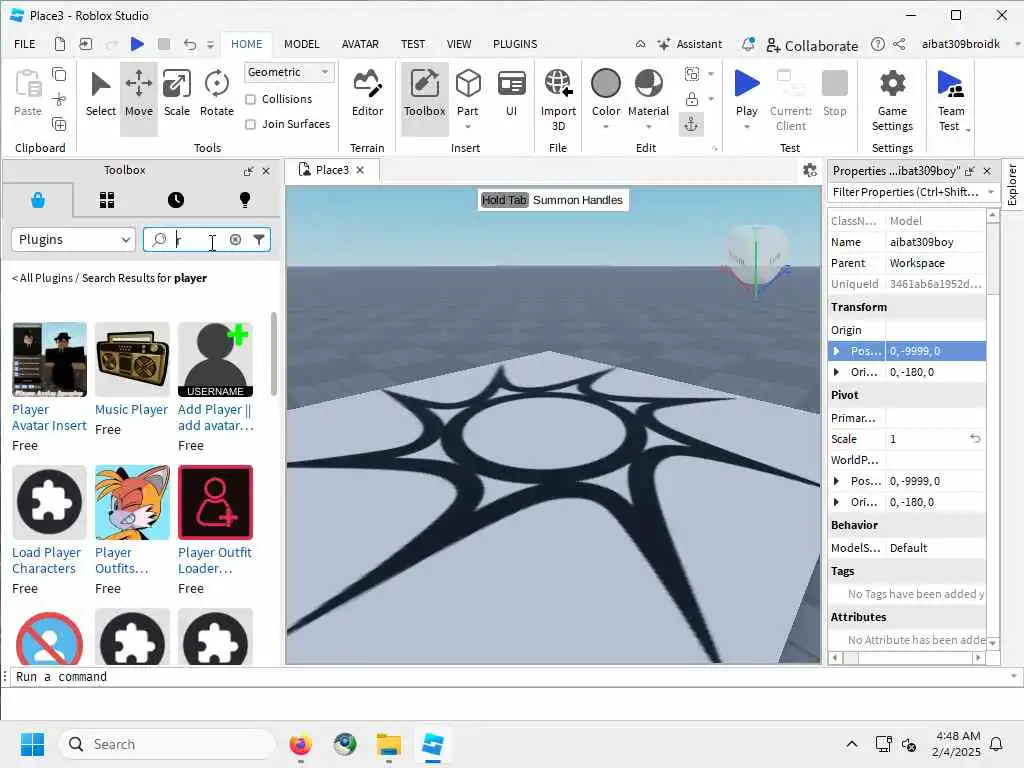Switch to the VIEW ribbon tab

[458, 44]
